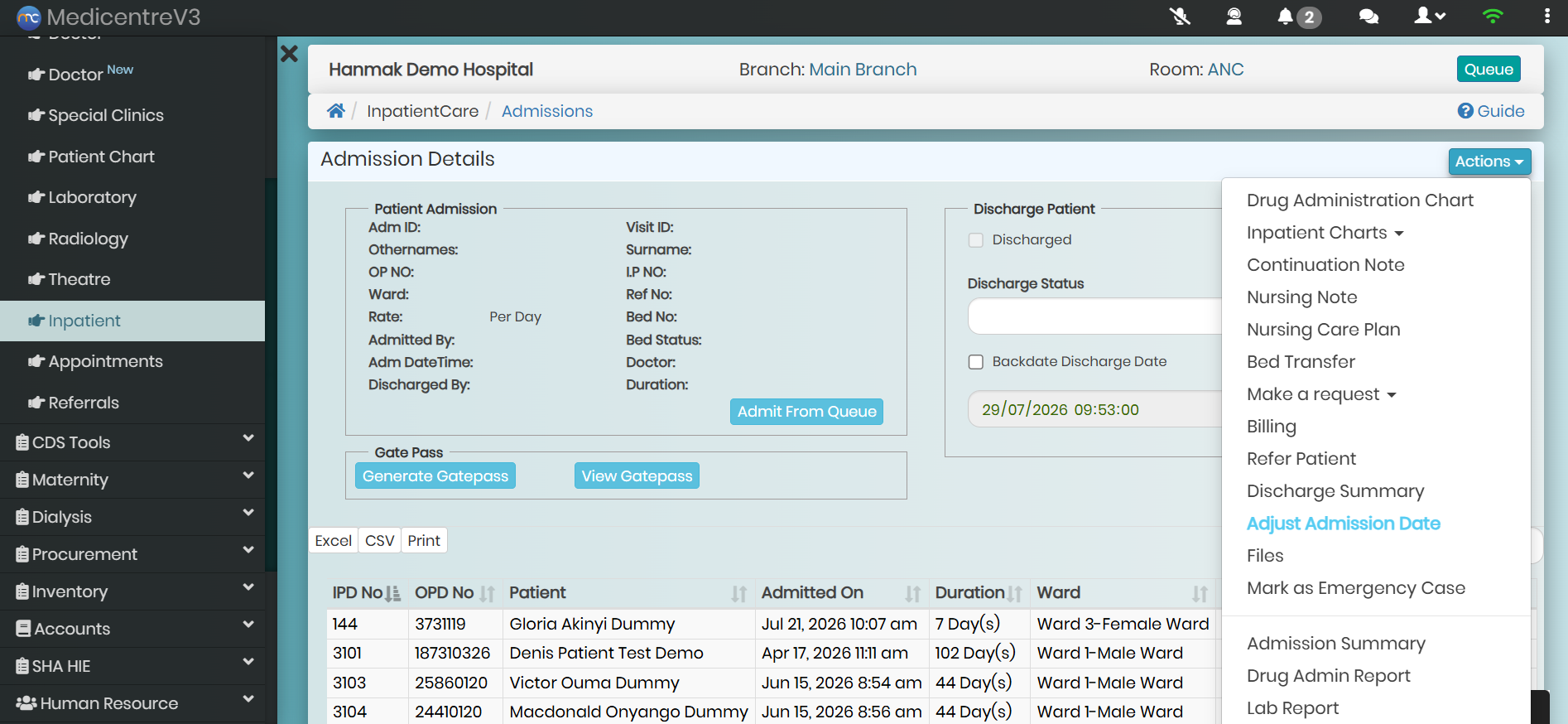Click the Guide help question icon

tap(1465, 111)
